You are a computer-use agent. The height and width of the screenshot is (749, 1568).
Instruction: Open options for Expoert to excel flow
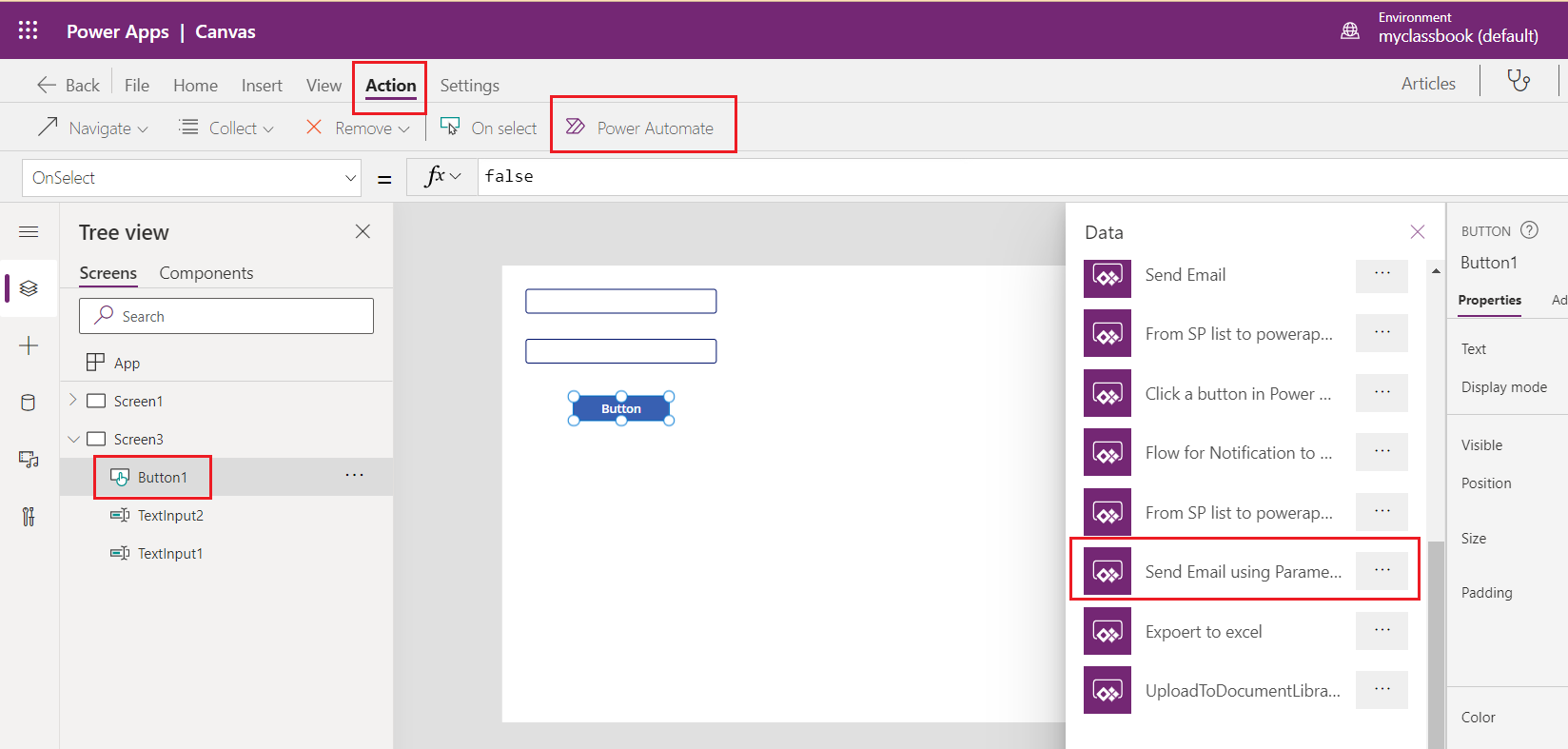click(x=1382, y=631)
